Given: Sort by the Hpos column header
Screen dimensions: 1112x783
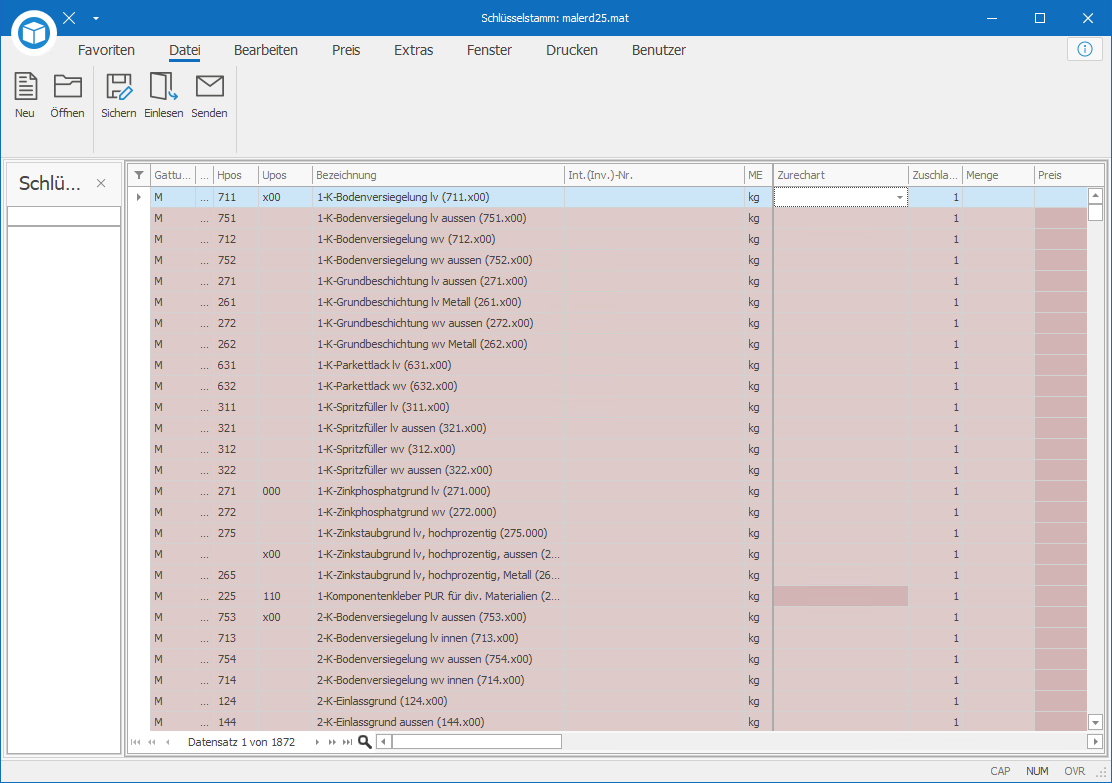Looking at the screenshot, I should click(235, 175).
